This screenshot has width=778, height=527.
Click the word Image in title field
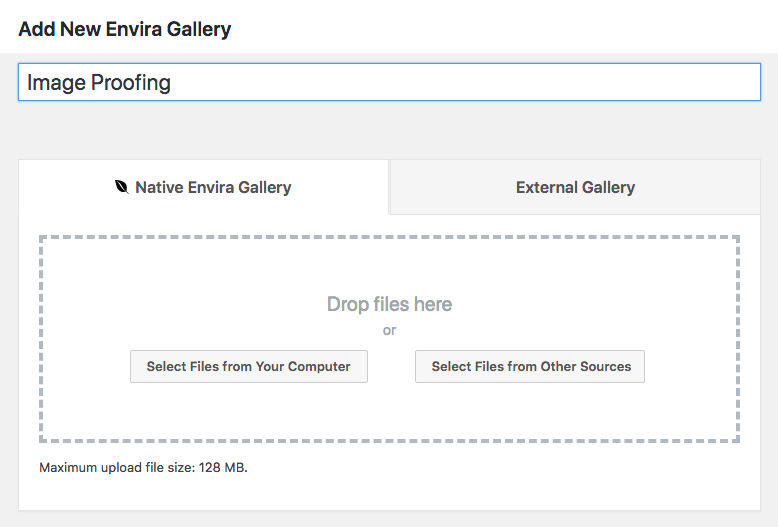tap(57, 82)
